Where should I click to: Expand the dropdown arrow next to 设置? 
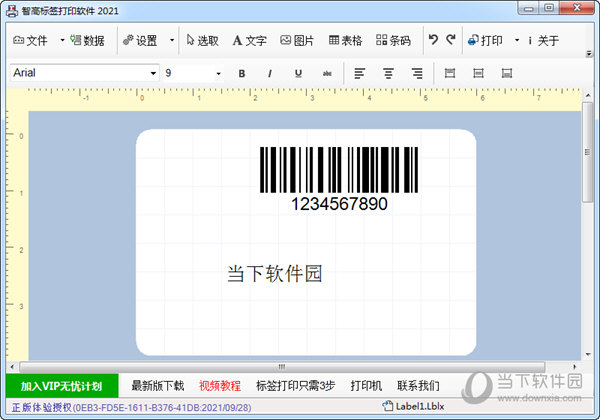(x=172, y=40)
